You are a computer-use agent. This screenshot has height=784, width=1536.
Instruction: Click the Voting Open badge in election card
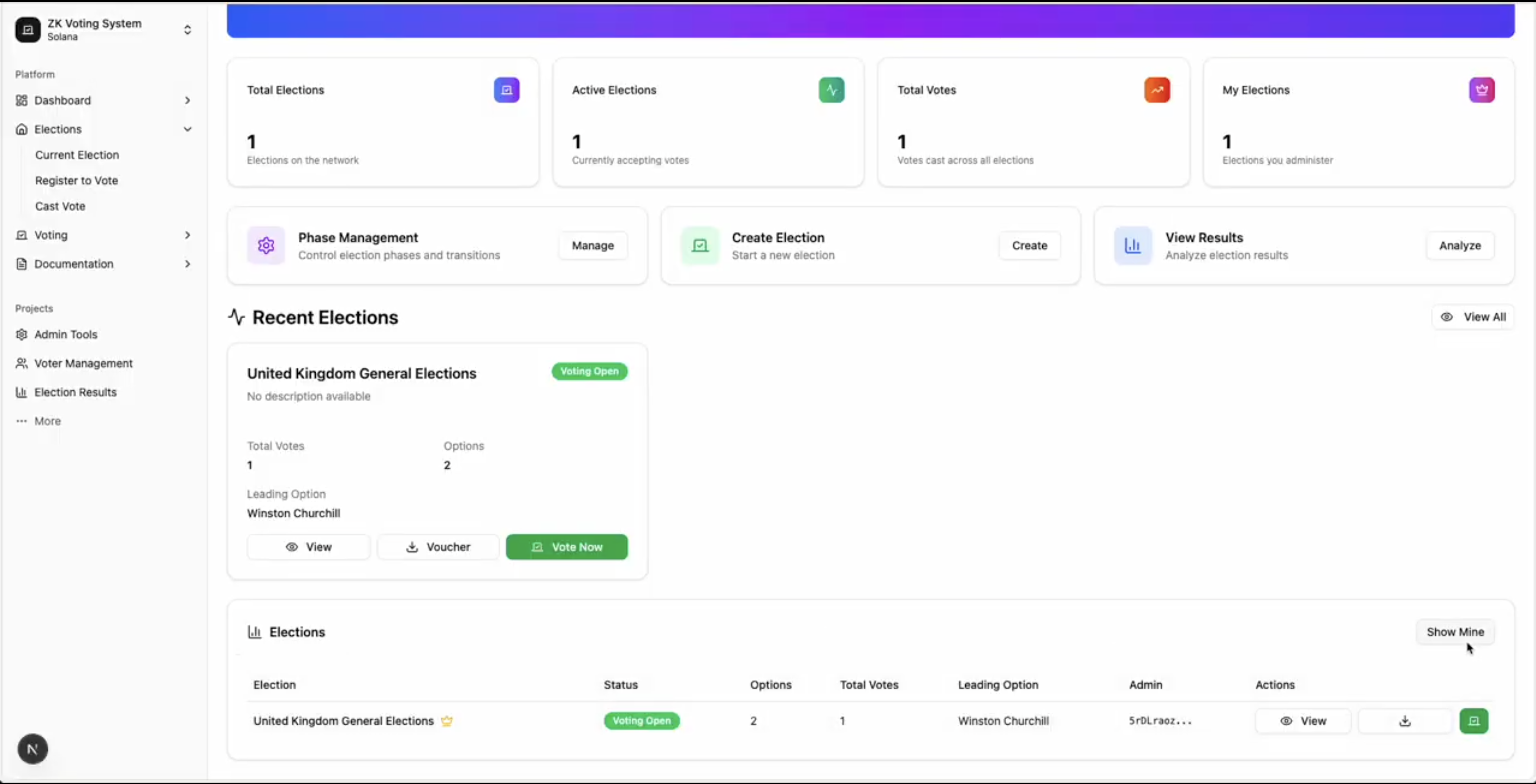589,371
